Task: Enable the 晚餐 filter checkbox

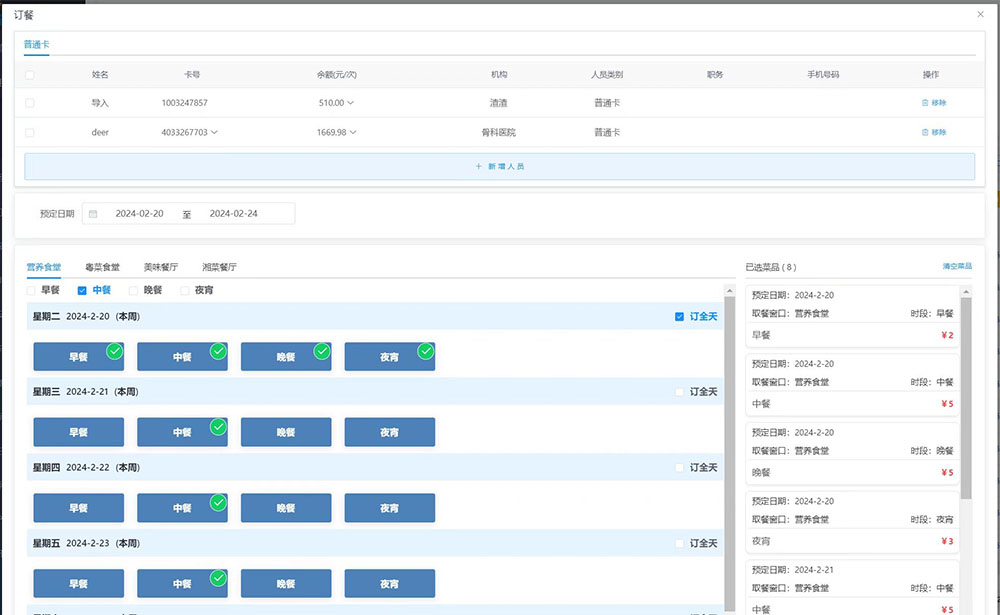Action: [x=133, y=291]
